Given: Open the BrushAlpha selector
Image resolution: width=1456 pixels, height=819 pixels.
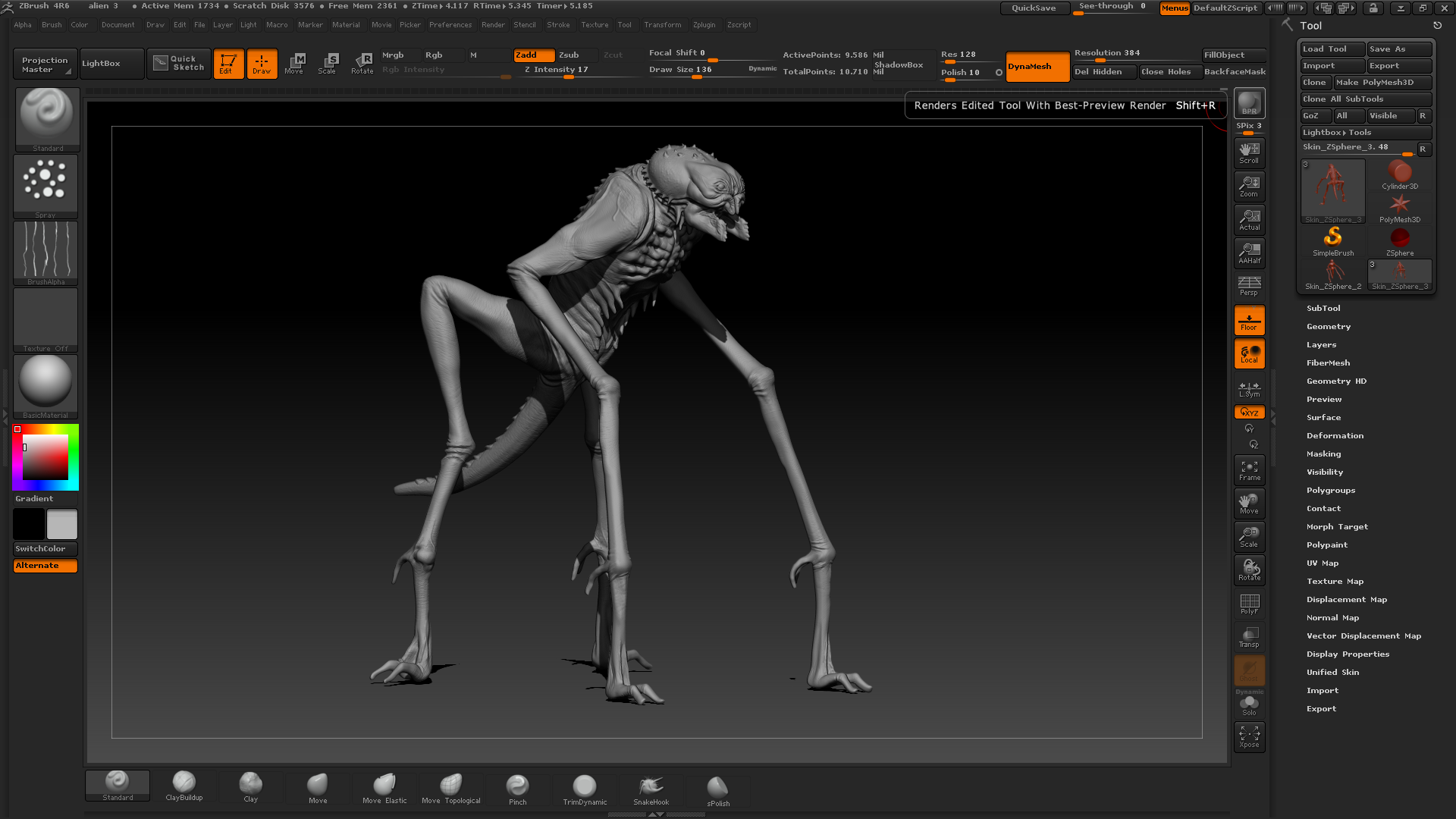Looking at the screenshot, I should coord(45,253).
